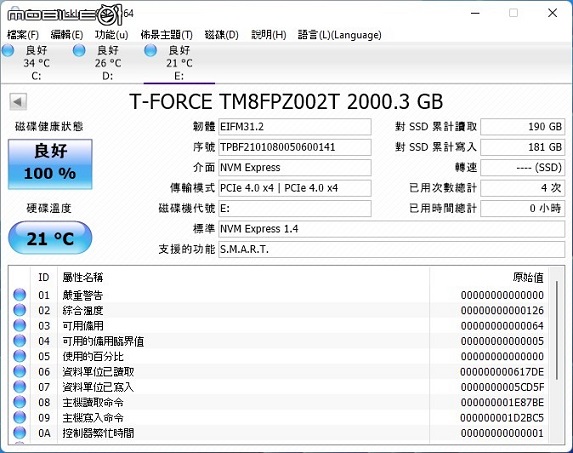Click rotation rate value ---- (SSD)
The width and height of the screenshot is (573, 453).
pos(523,168)
